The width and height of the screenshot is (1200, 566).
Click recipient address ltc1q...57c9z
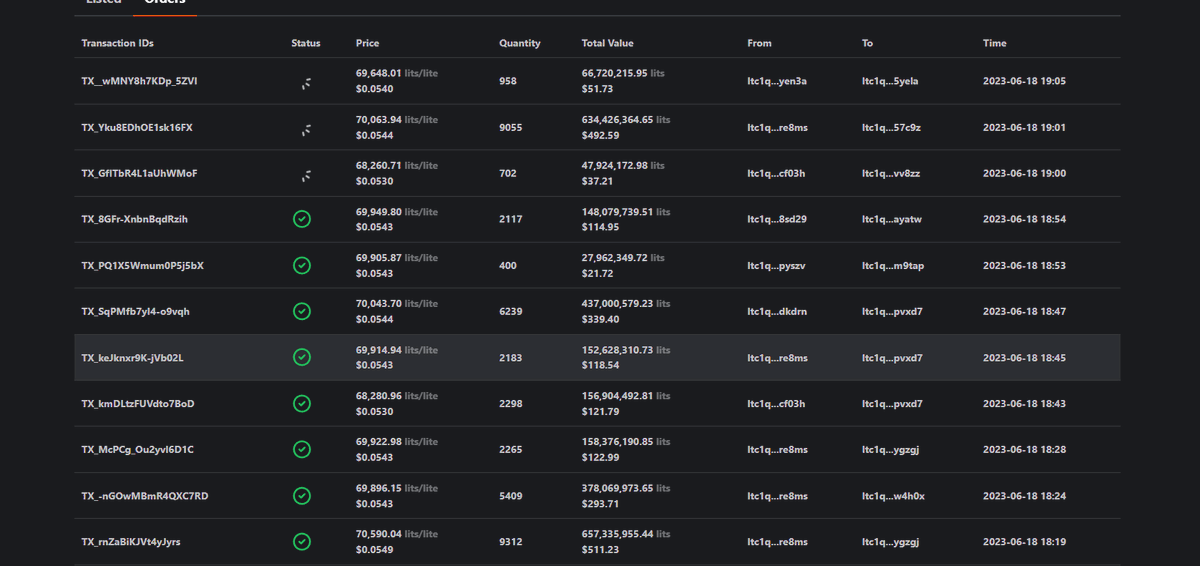click(x=891, y=127)
